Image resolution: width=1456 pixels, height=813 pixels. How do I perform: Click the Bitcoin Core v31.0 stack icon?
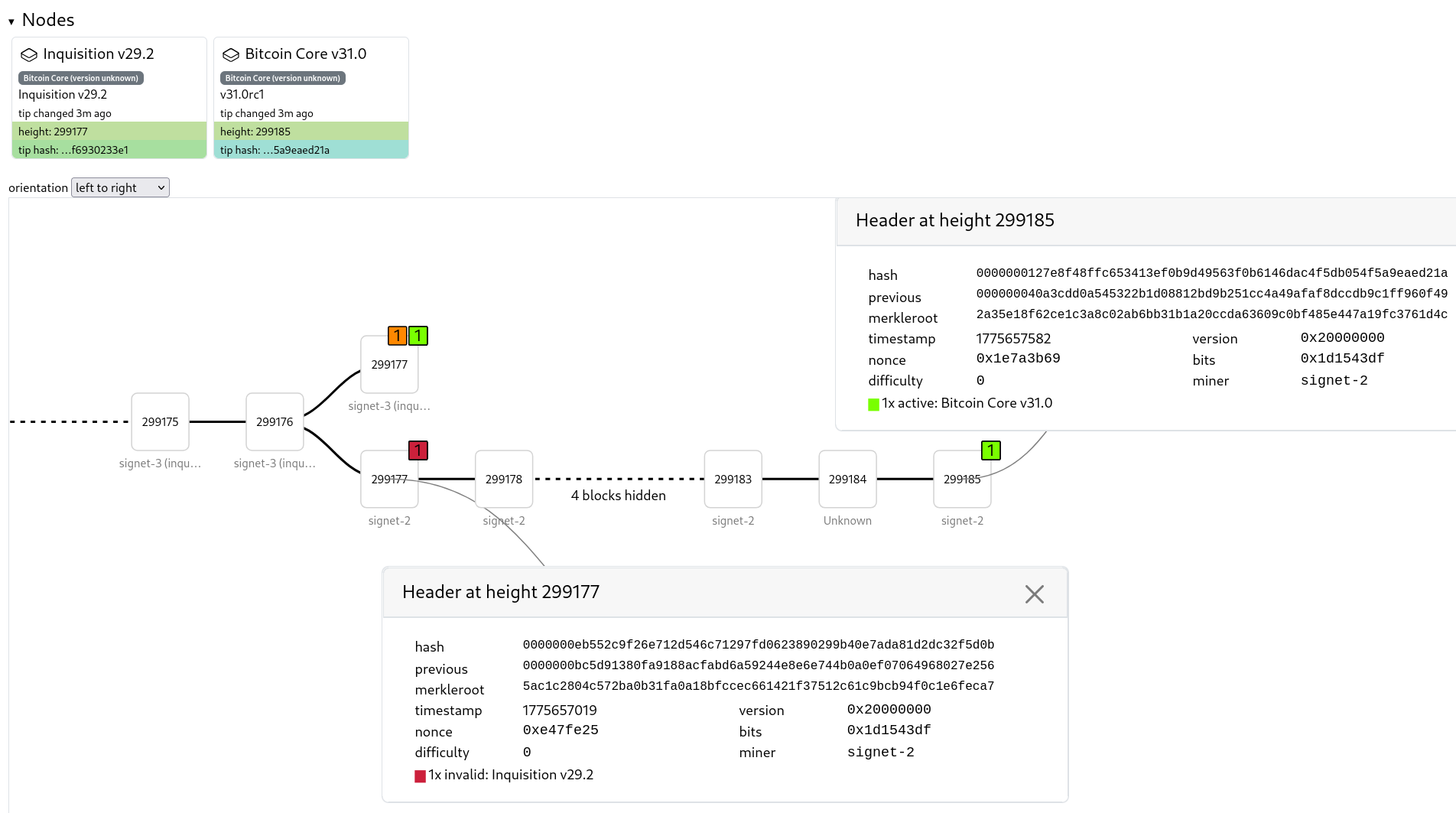pyautogui.click(x=231, y=54)
